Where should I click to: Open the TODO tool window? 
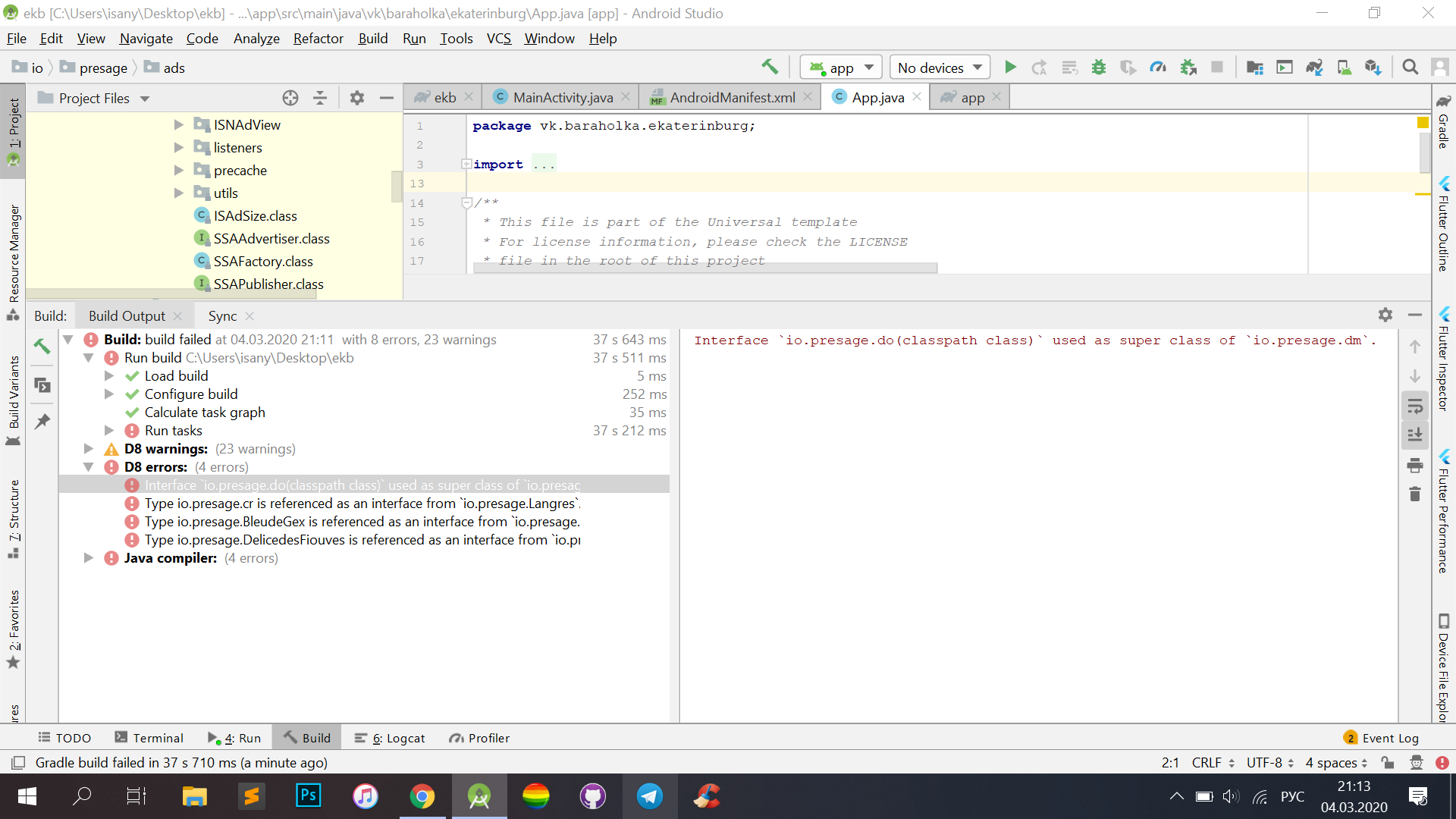tap(64, 738)
